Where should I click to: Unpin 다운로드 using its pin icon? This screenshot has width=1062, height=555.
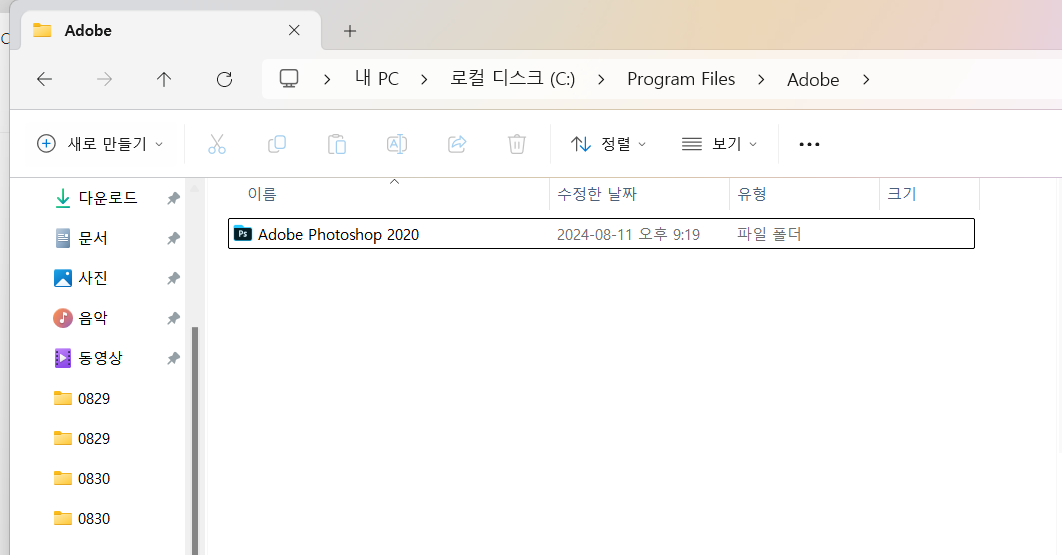tap(173, 198)
